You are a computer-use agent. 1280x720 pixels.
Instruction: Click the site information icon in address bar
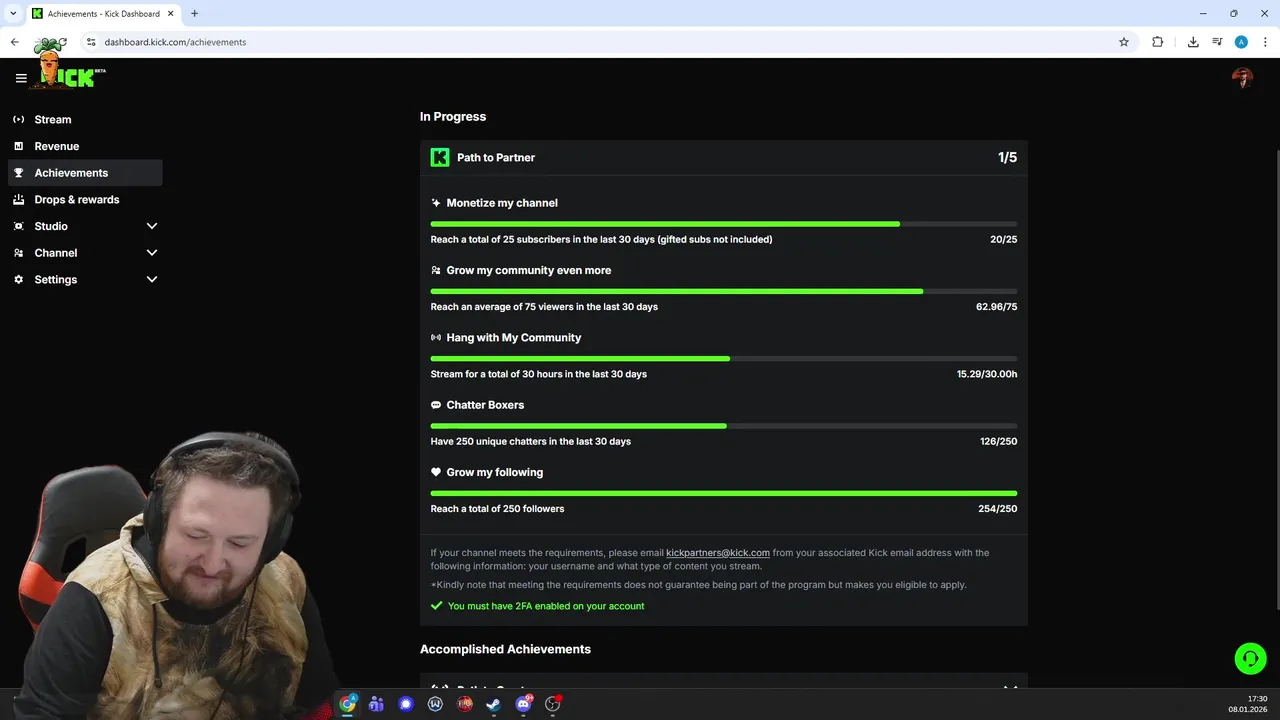[x=91, y=42]
